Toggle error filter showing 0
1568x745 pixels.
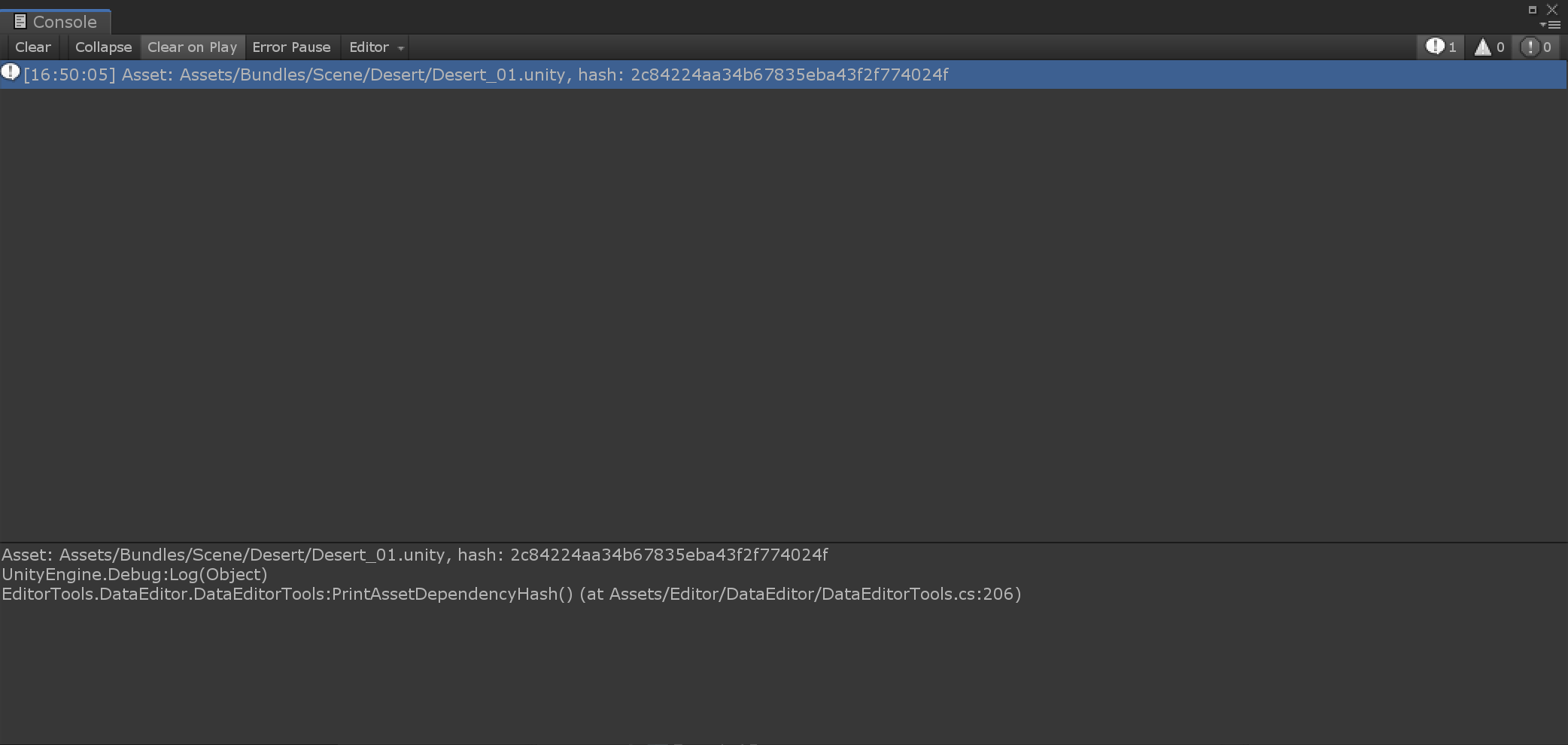tap(1536, 47)
